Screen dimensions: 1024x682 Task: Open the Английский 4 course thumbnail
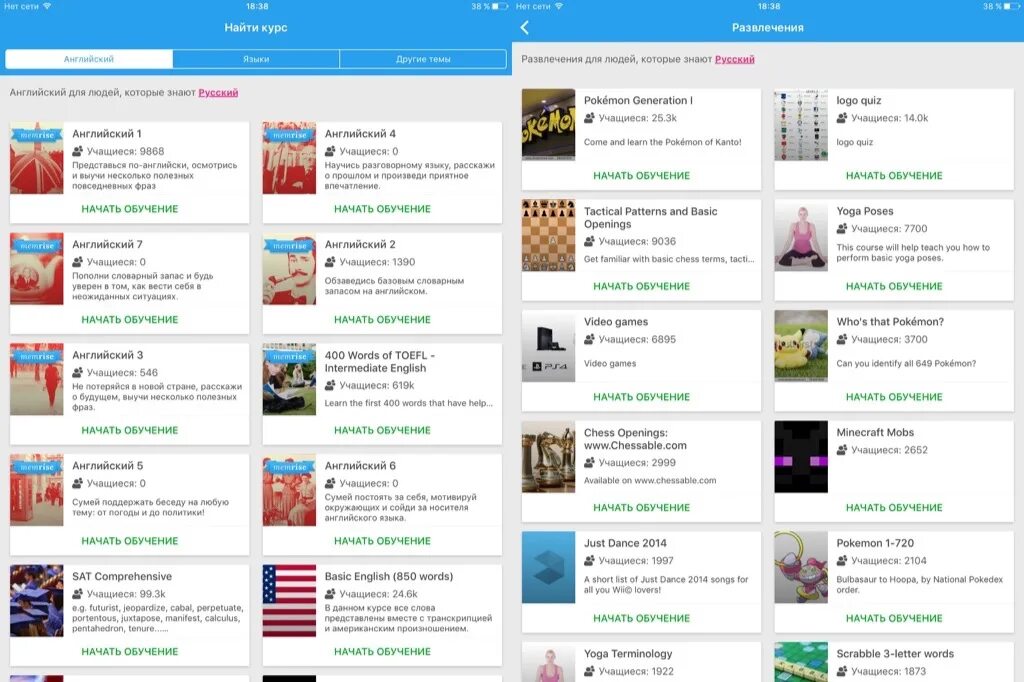tap(289, 158)
